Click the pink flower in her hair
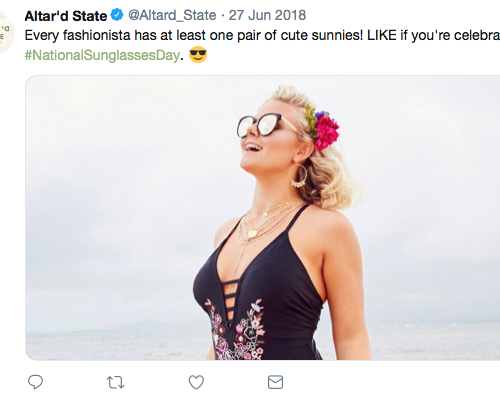Screen dimensions: 500x394 [x=326, y=132]
